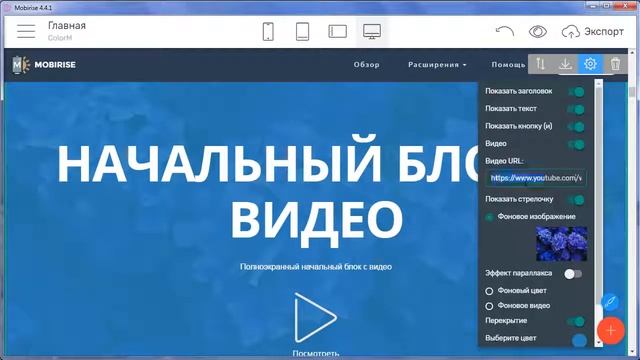Open the Помощь menu item
Image resolution: width=640 pixels, height=360 pixels.
pyautogui.click(x=508, y=65)
